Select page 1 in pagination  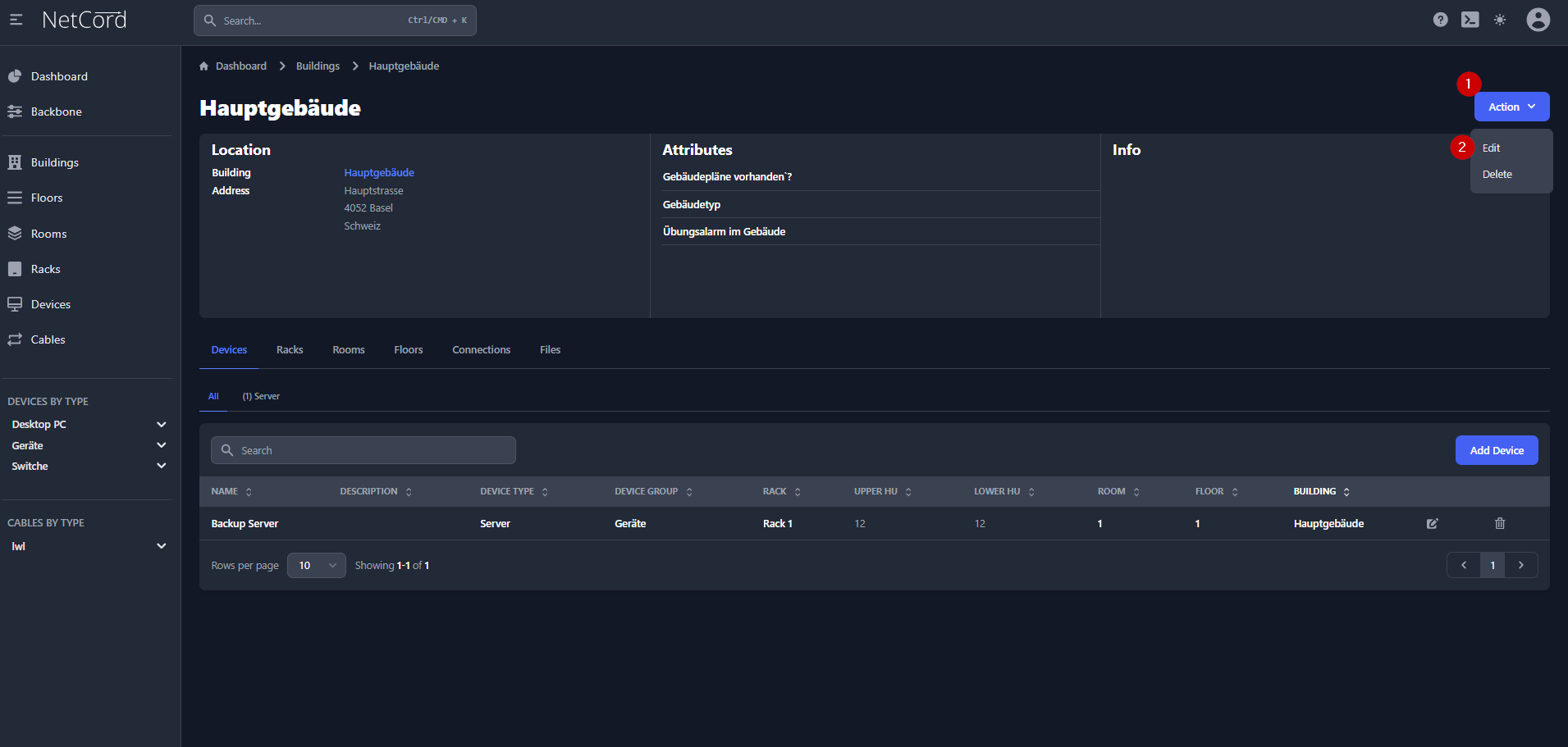[x=1493, y=565]
